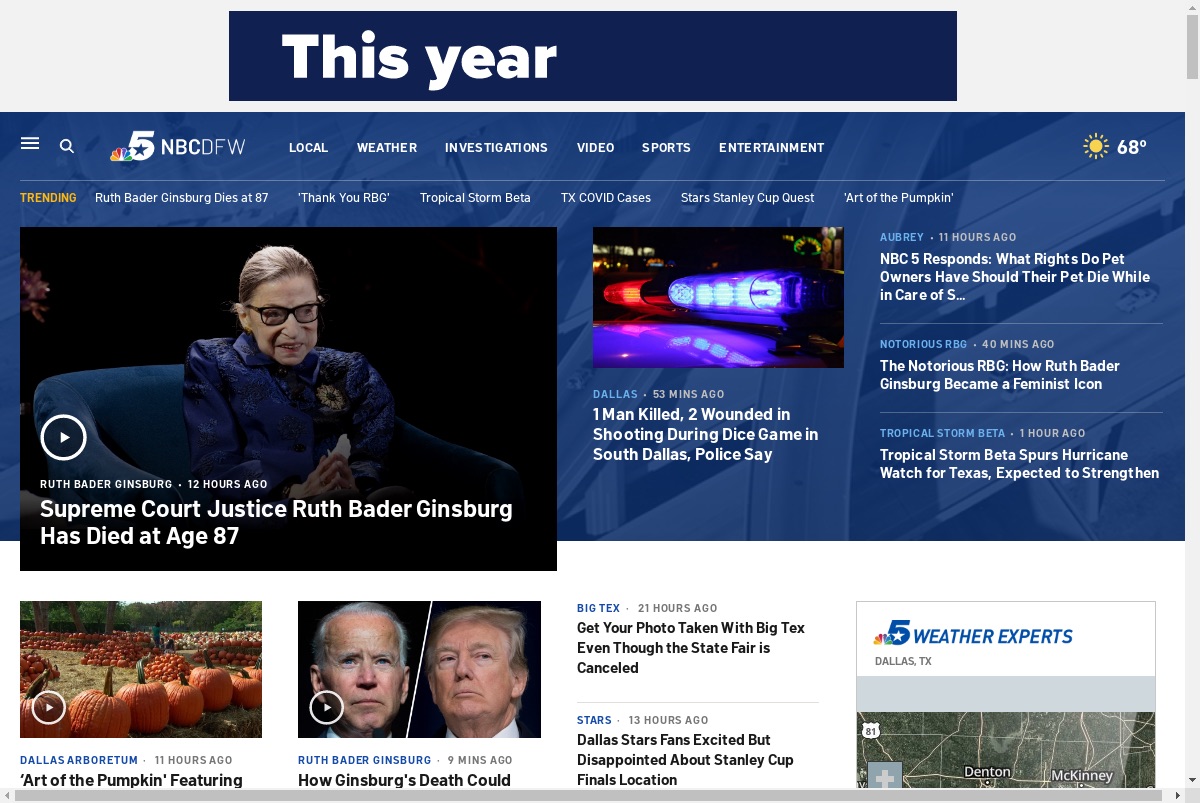Open trending TX COVID Cases link
This screenshot has width=1200, height=803.
pyautogui.click(x=606, y=197)
